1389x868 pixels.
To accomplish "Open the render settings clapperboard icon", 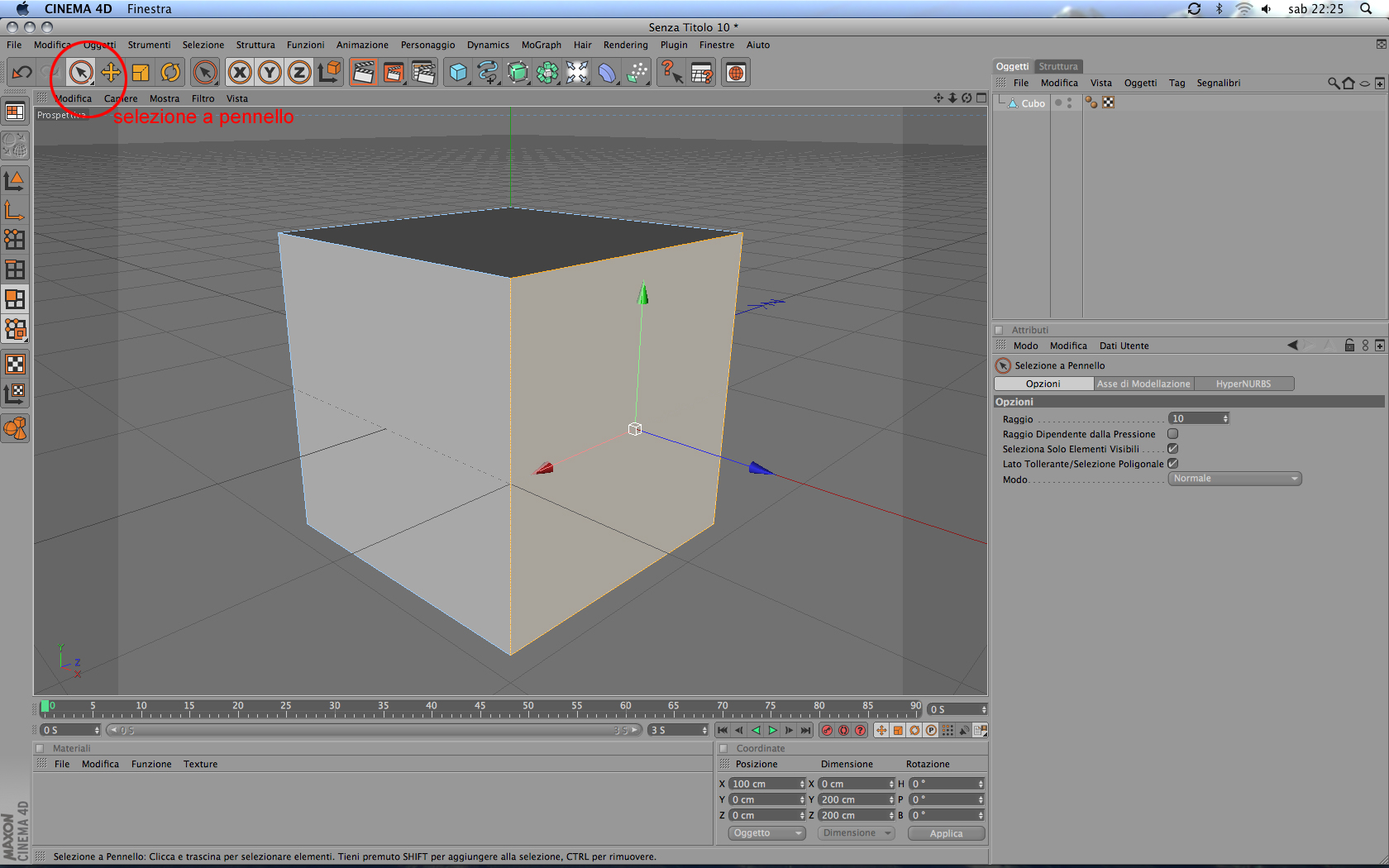I will pos(423,73).
